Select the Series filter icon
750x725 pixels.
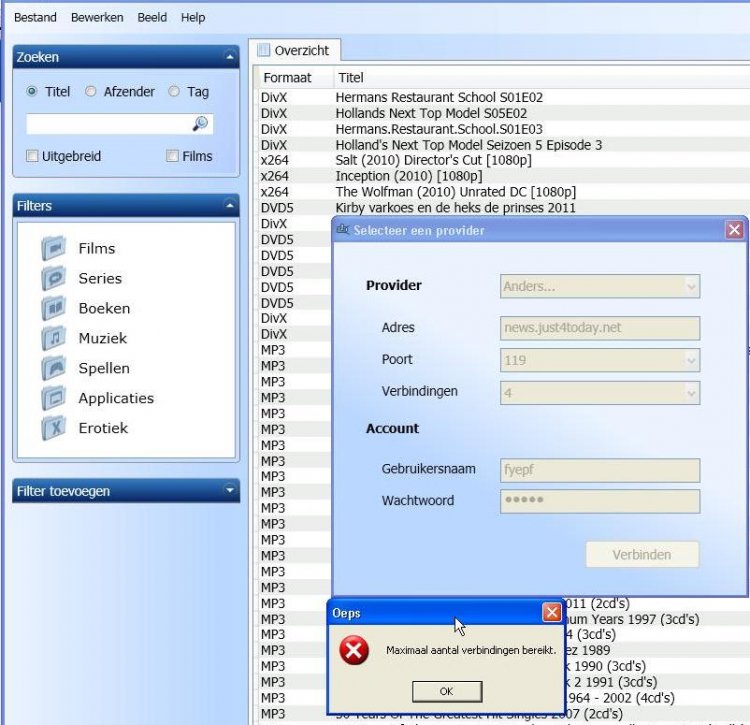[53, 278]
